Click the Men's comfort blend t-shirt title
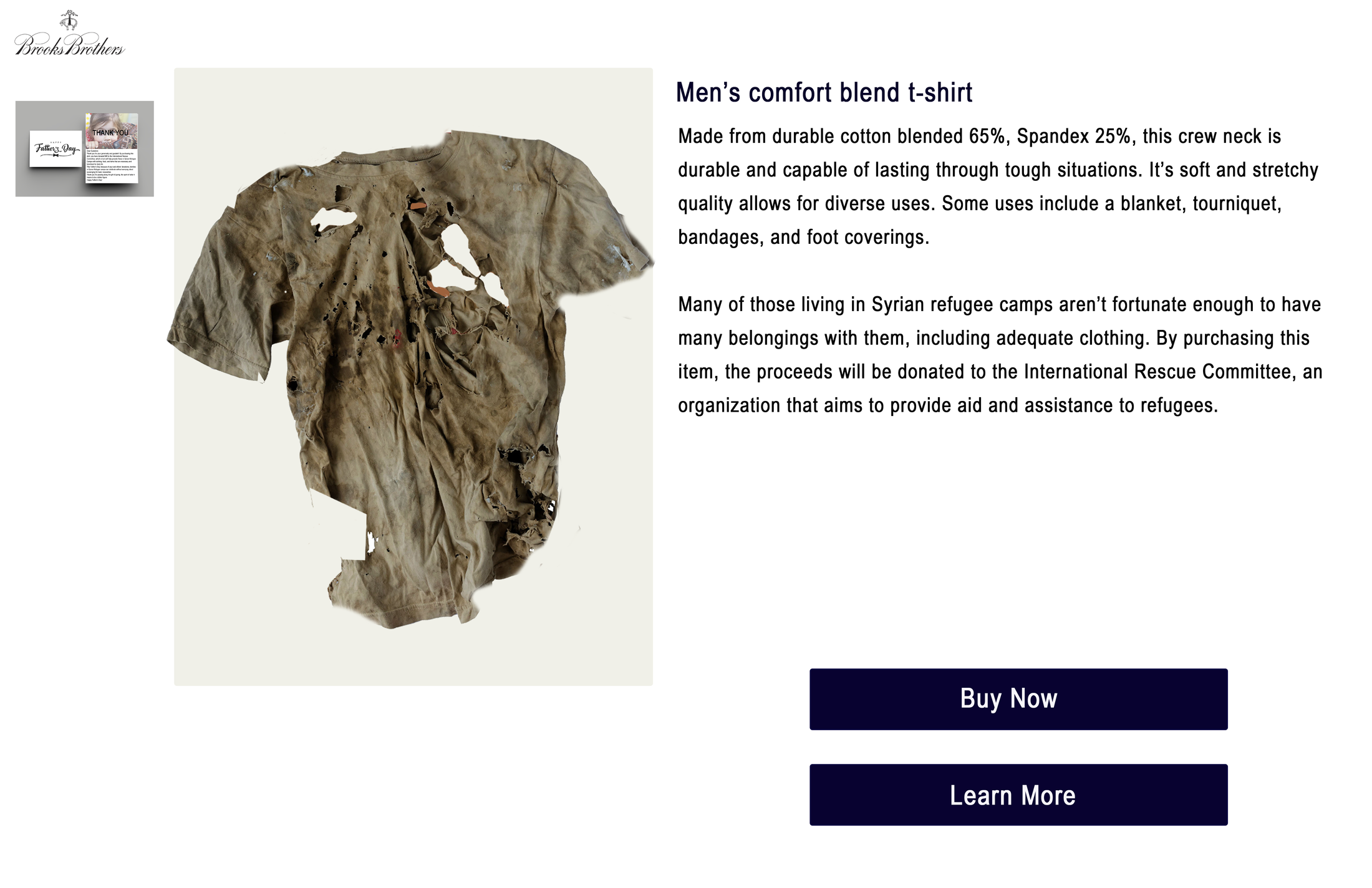 [x=824, y=92]
